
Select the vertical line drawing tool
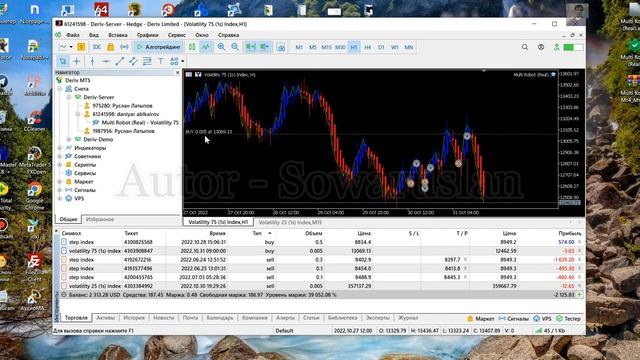(92, 61)
